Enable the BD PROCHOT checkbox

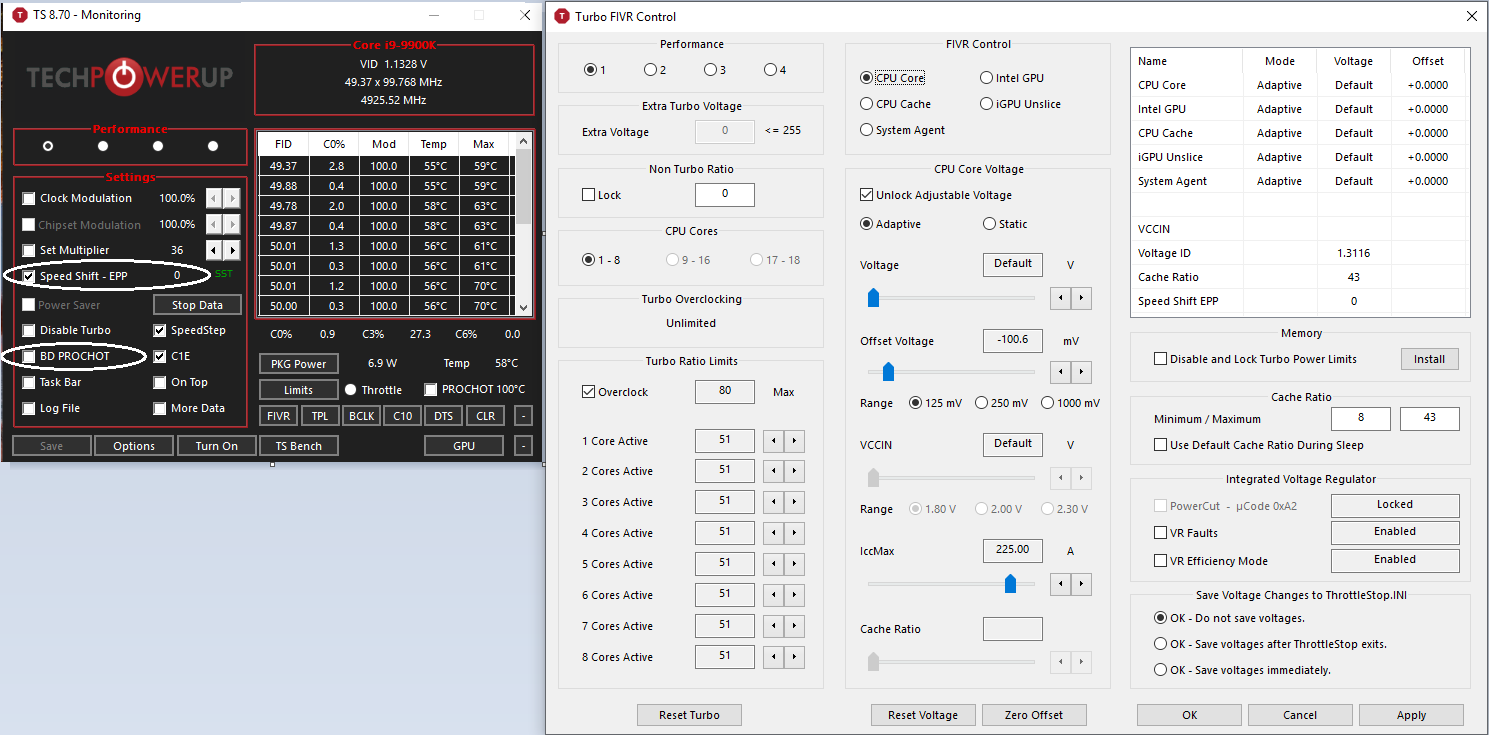pos(29,356)
